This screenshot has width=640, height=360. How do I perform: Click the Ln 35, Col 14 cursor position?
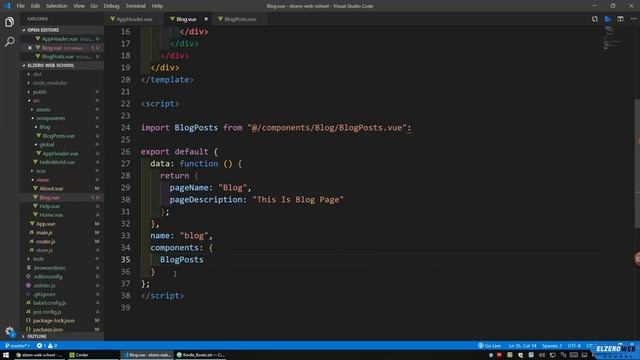pyautogui.click(x=522, y=346)
